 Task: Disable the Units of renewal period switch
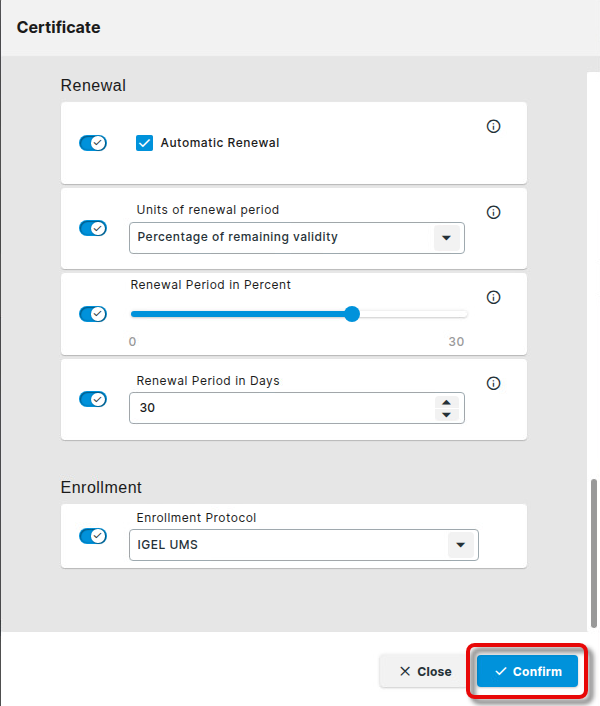coord(93,228)
